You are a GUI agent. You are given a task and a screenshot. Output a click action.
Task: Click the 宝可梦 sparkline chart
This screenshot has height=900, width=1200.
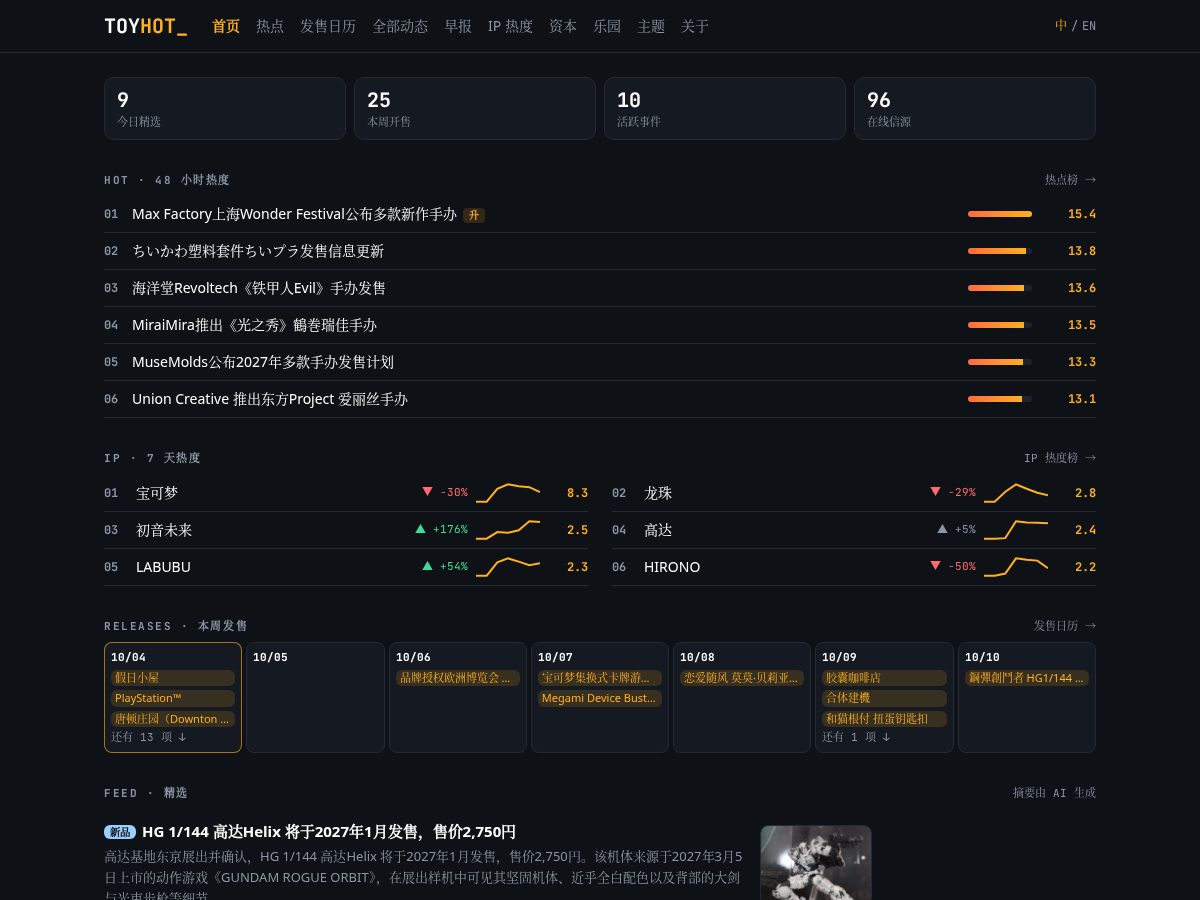tap(508, 493)
